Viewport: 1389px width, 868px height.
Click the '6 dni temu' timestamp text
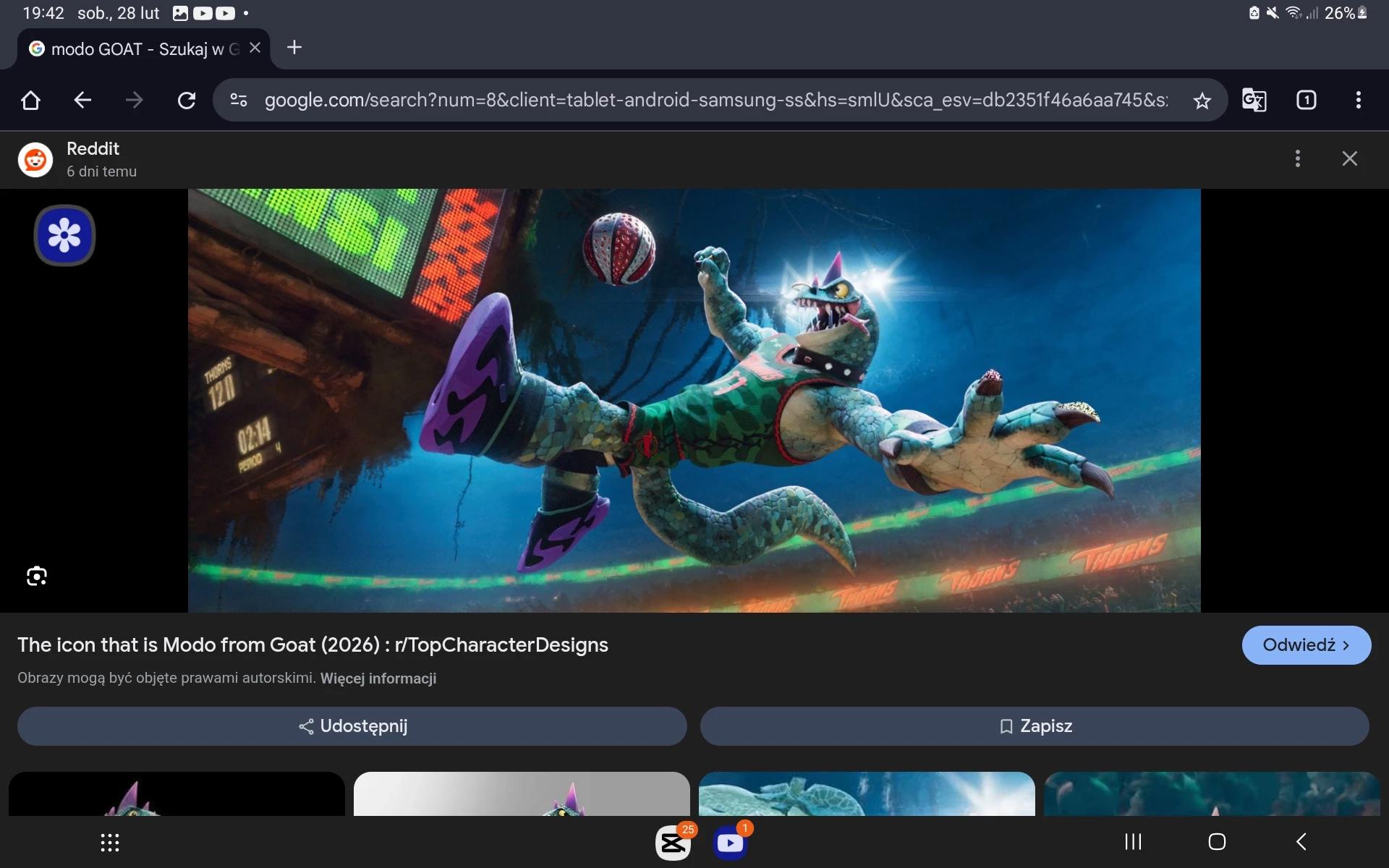[x=101, y=171]
